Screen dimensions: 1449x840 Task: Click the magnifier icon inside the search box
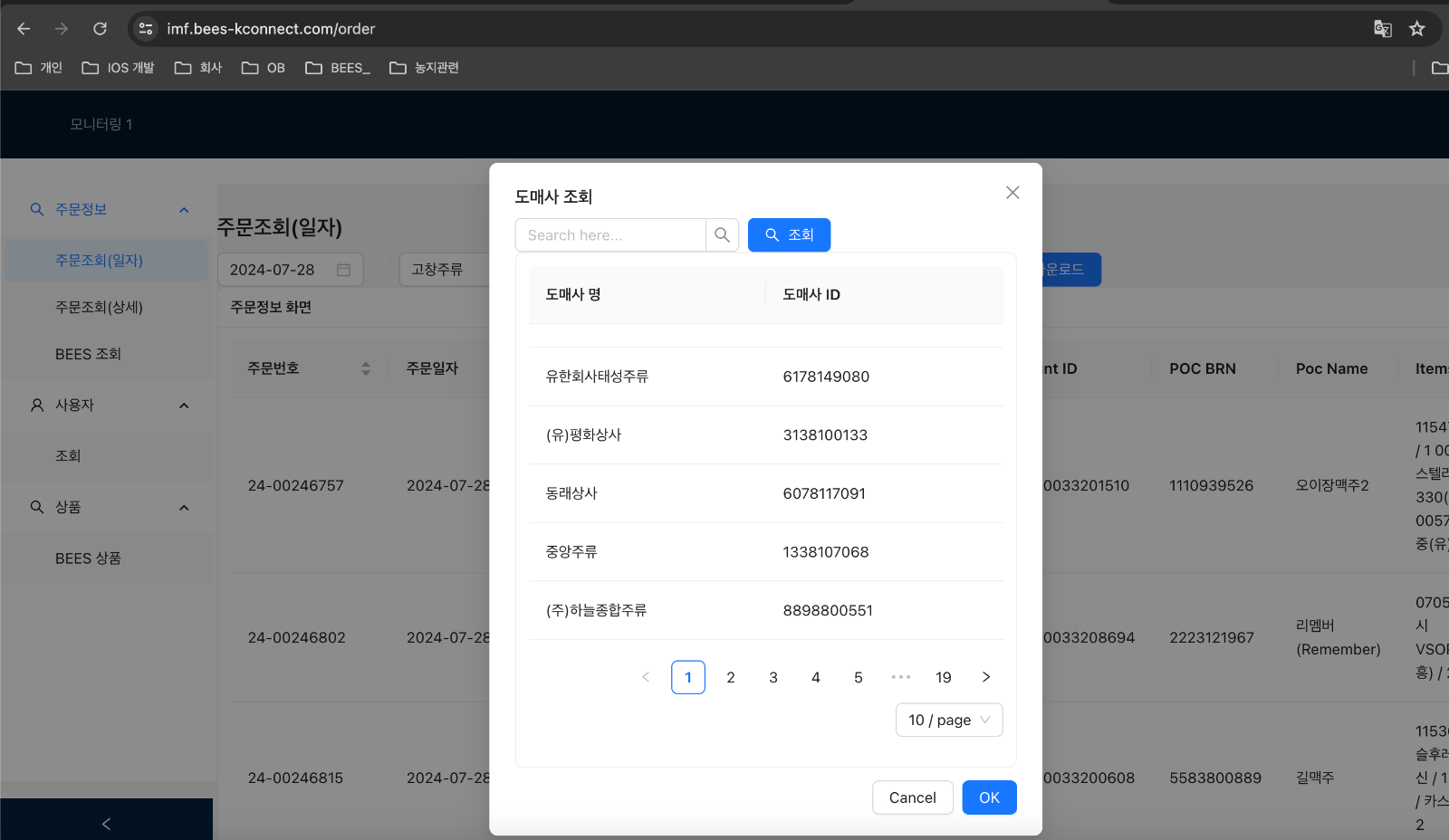(722, 234)
